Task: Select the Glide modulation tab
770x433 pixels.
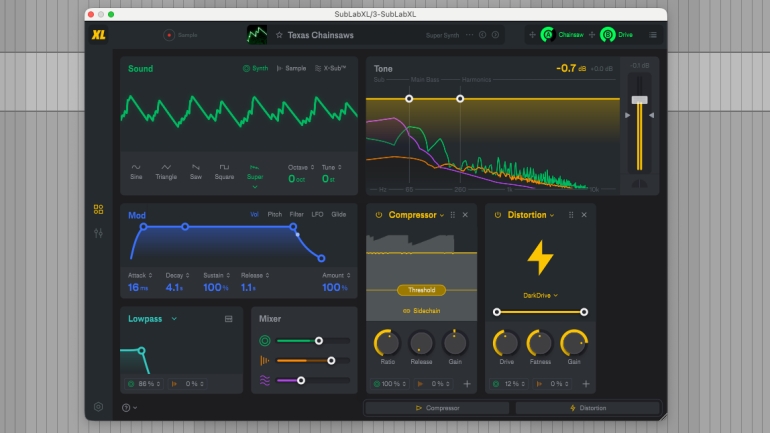Action: [338, 215]
